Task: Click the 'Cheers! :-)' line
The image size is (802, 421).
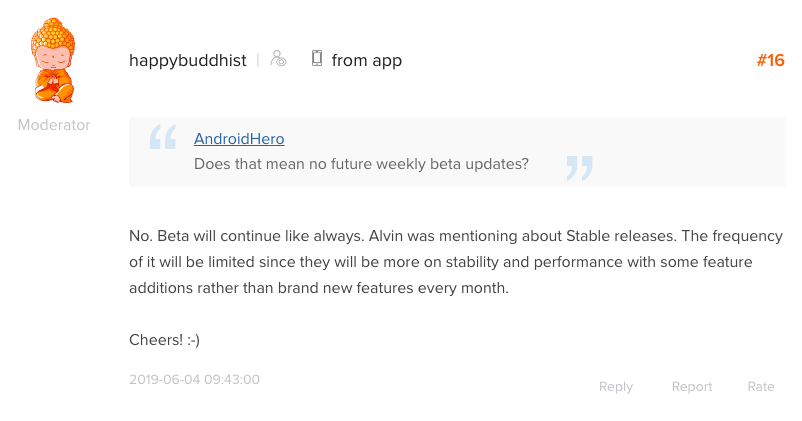Action: [165, 339]
